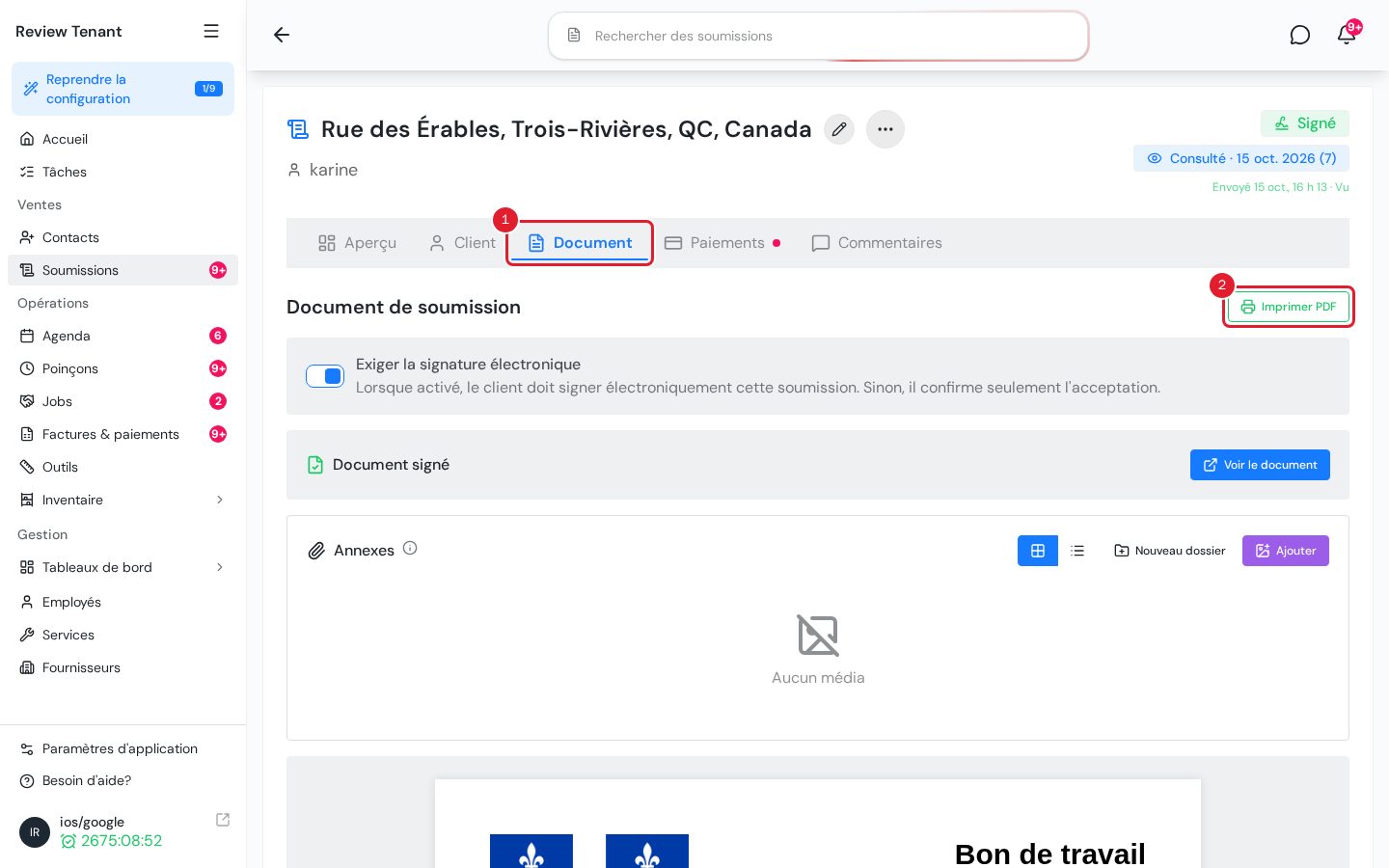Open Services in the sidebar

pos(123,635)
